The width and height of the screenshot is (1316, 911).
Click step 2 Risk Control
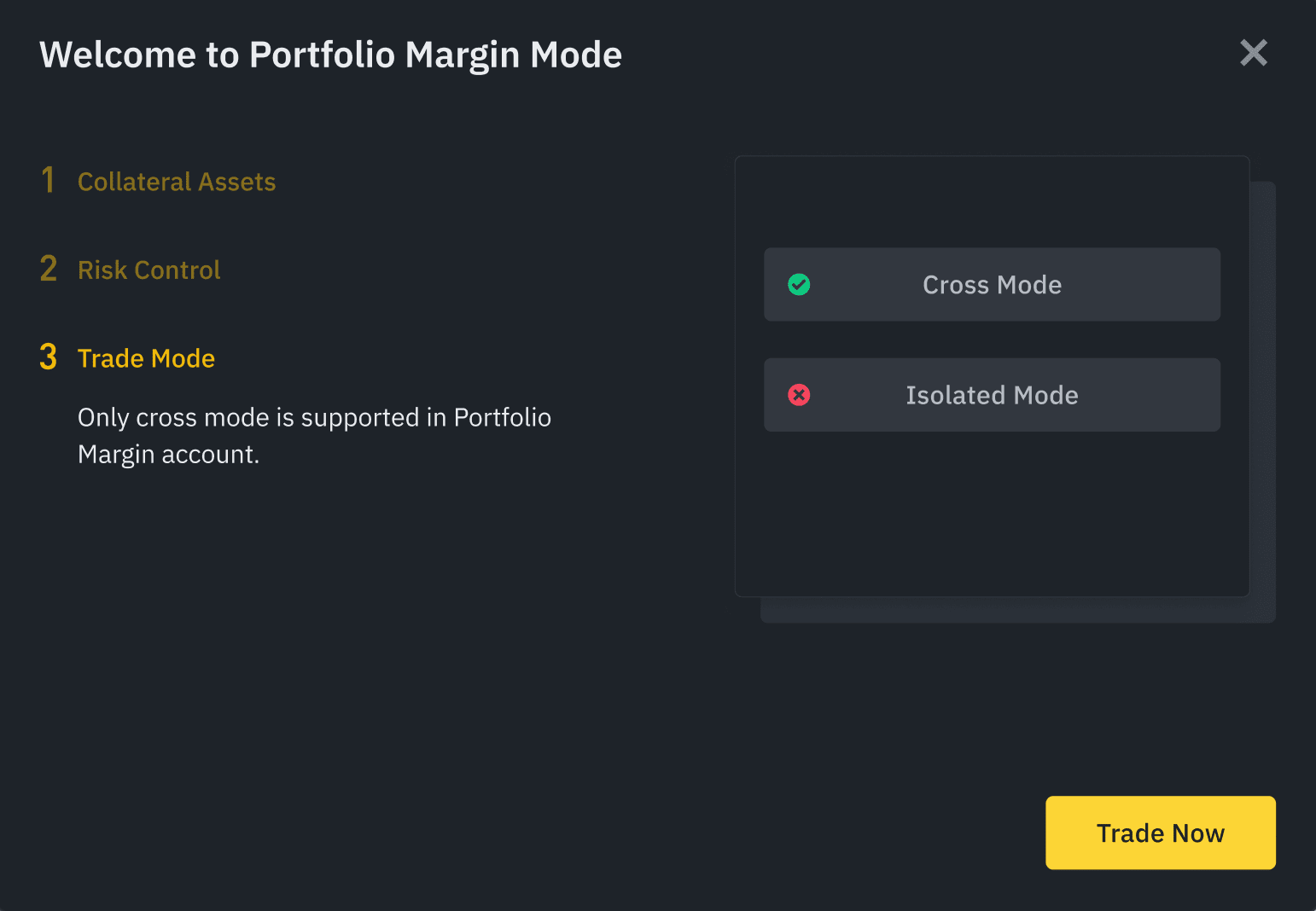click(x=148, y=269)
